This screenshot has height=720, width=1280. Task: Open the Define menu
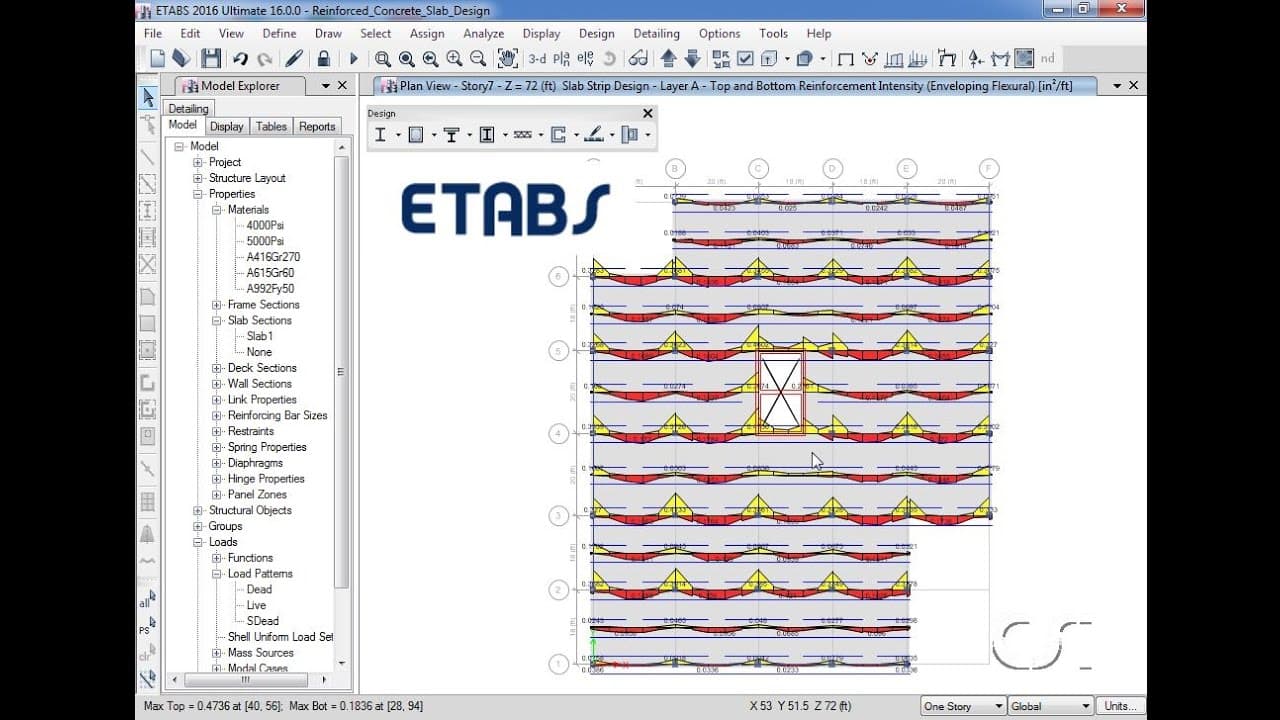point(279,33)
